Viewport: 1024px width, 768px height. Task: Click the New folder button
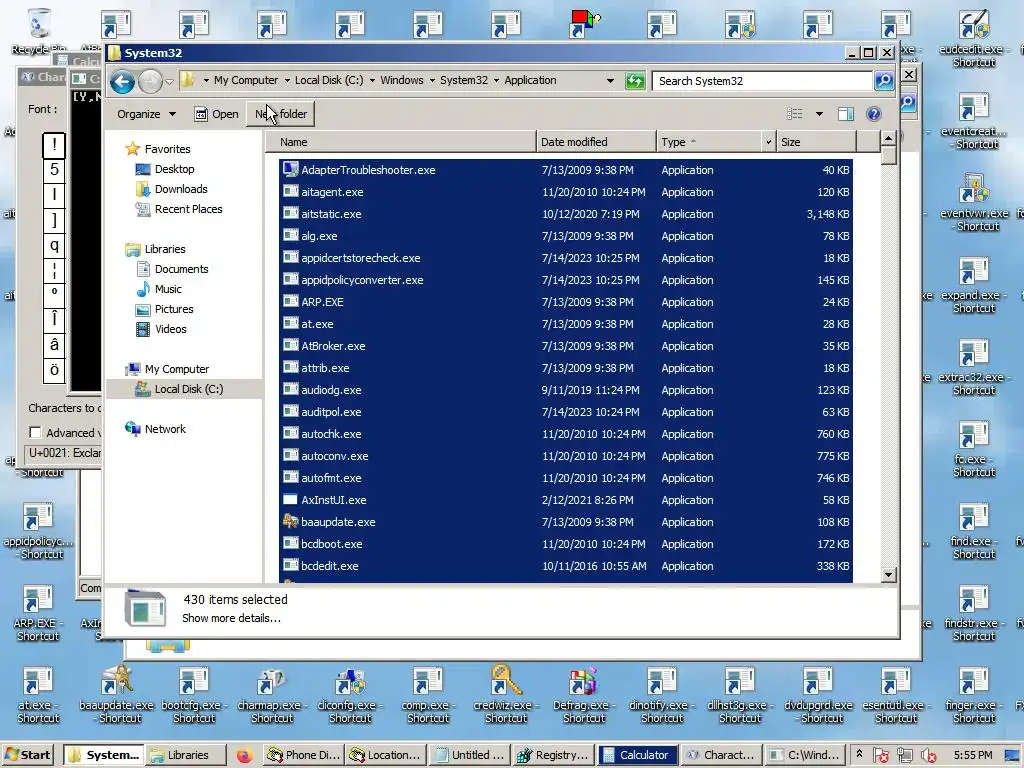coord(281,114)
